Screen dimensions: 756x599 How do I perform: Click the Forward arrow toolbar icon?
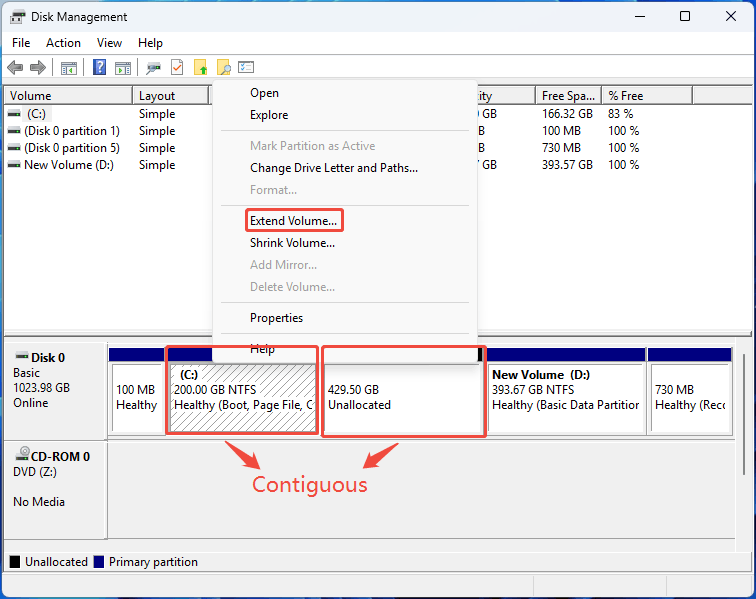click(x=38, y=68)
